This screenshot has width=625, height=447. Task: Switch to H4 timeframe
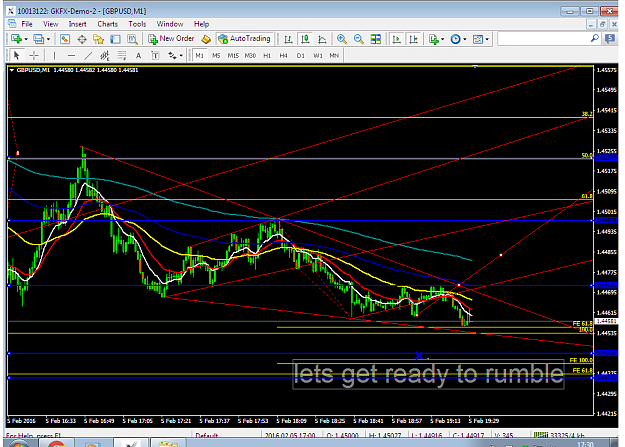(x=283, y=55)
